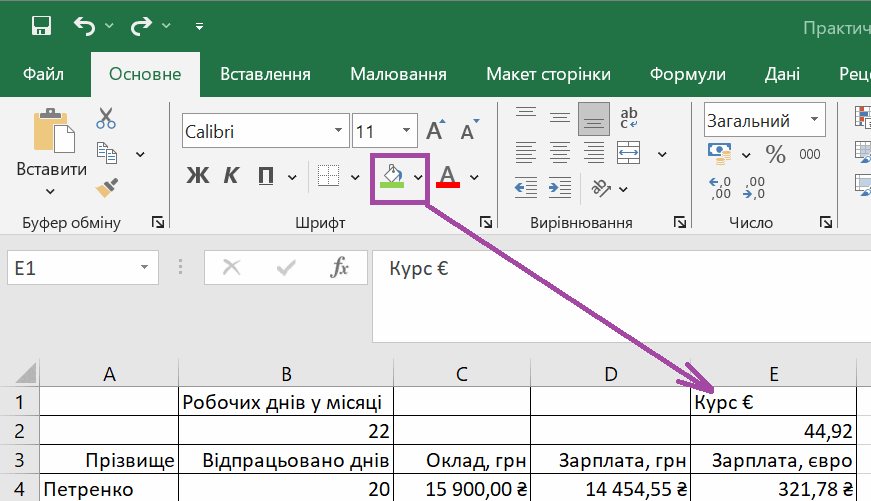Open the Calibri font name dropdown
Viewport: 871px width, 501px height.
tap(338, 131)
